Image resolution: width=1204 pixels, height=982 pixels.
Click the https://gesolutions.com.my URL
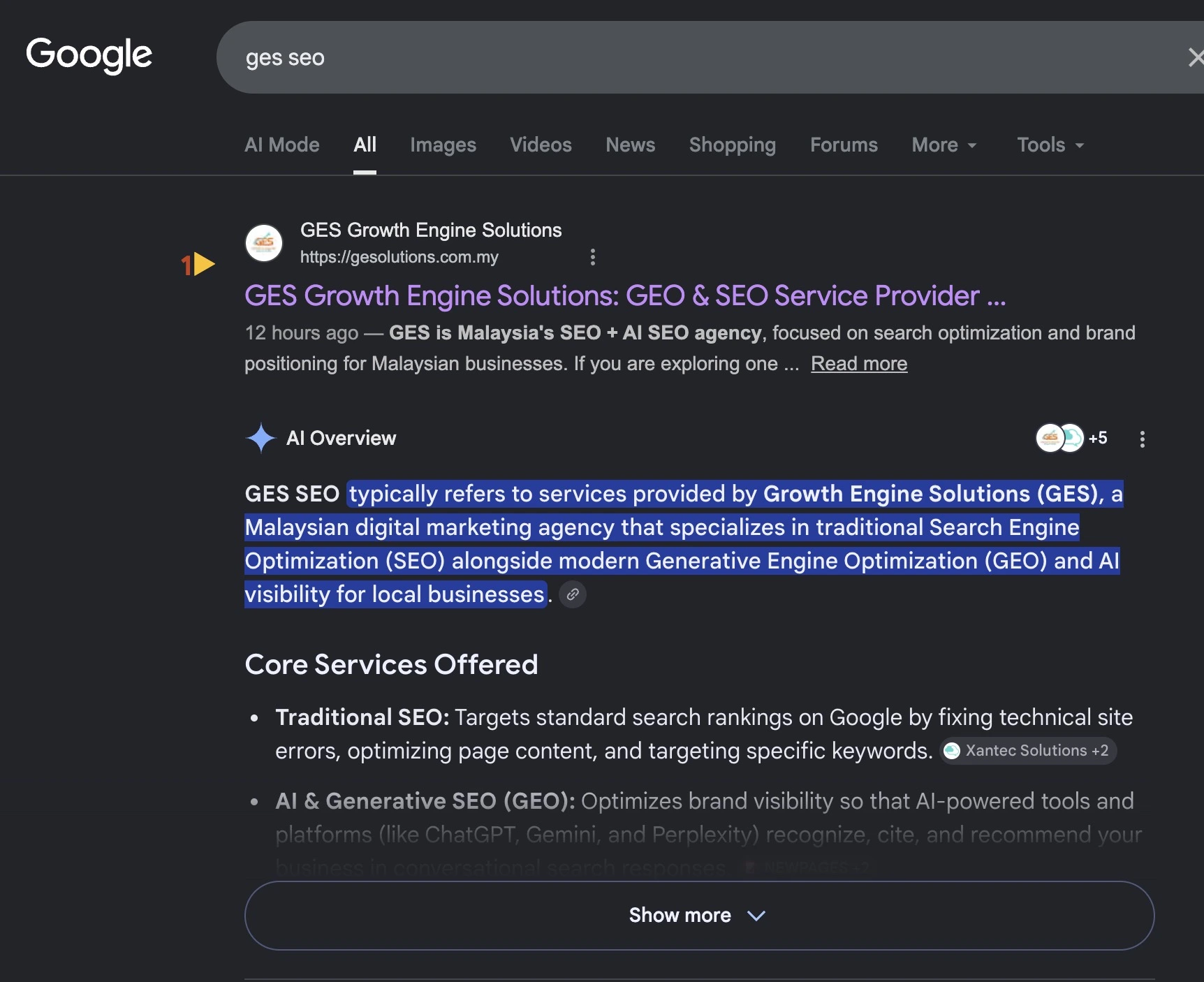pyautogui.click(x=399, y=257)
